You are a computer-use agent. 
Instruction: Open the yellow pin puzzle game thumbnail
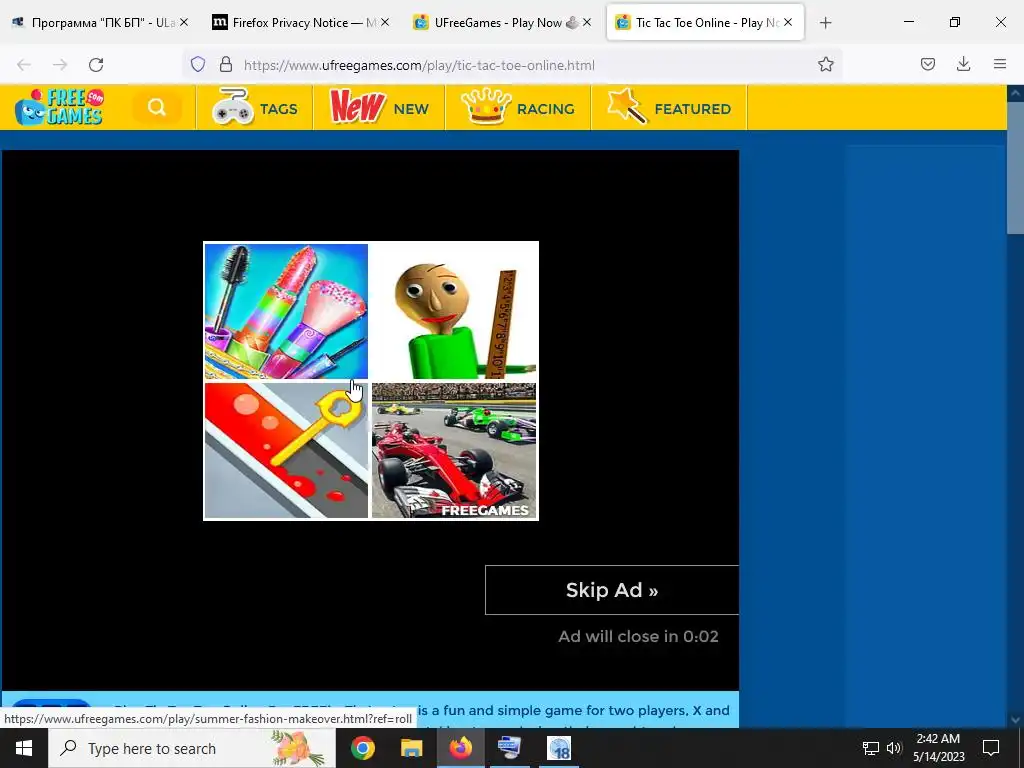(286, 451)
